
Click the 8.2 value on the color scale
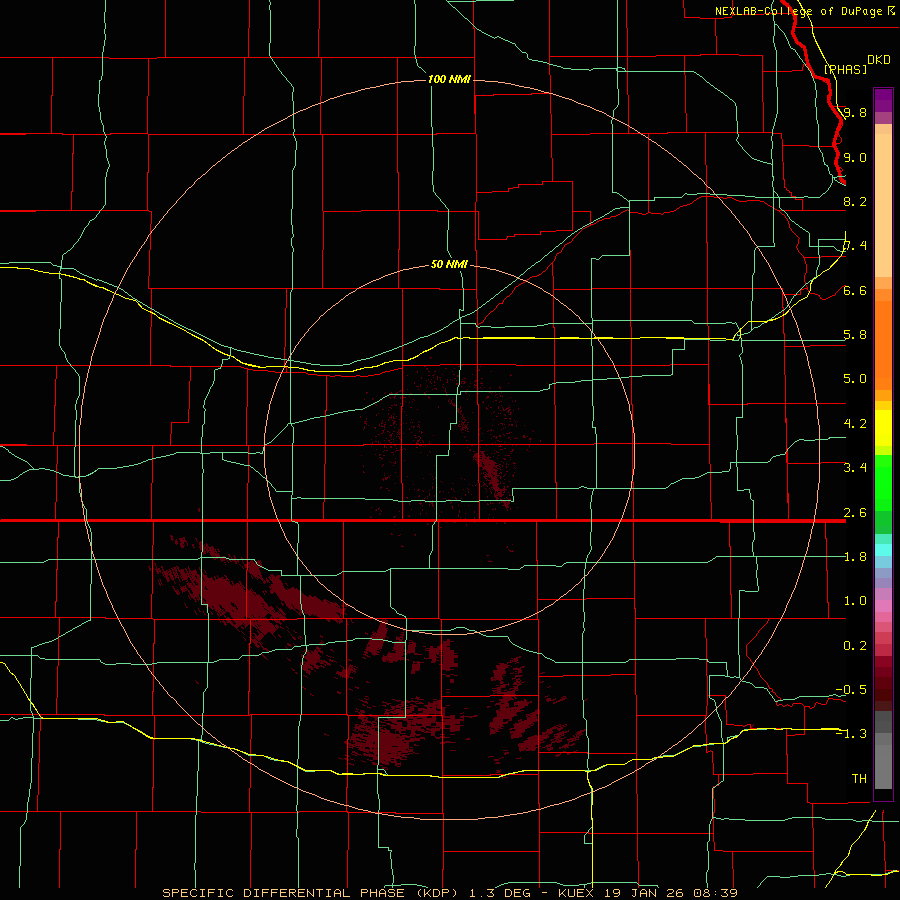[855, 201]
